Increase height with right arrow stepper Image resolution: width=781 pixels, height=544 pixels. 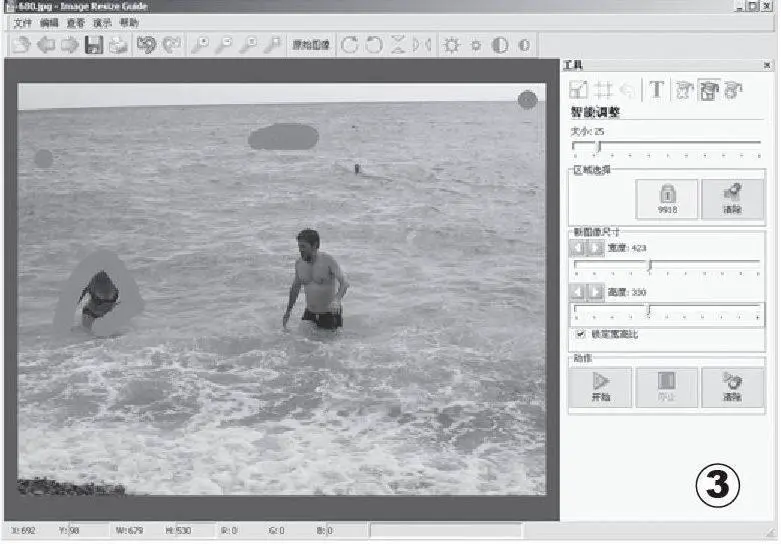coord(596,291)
